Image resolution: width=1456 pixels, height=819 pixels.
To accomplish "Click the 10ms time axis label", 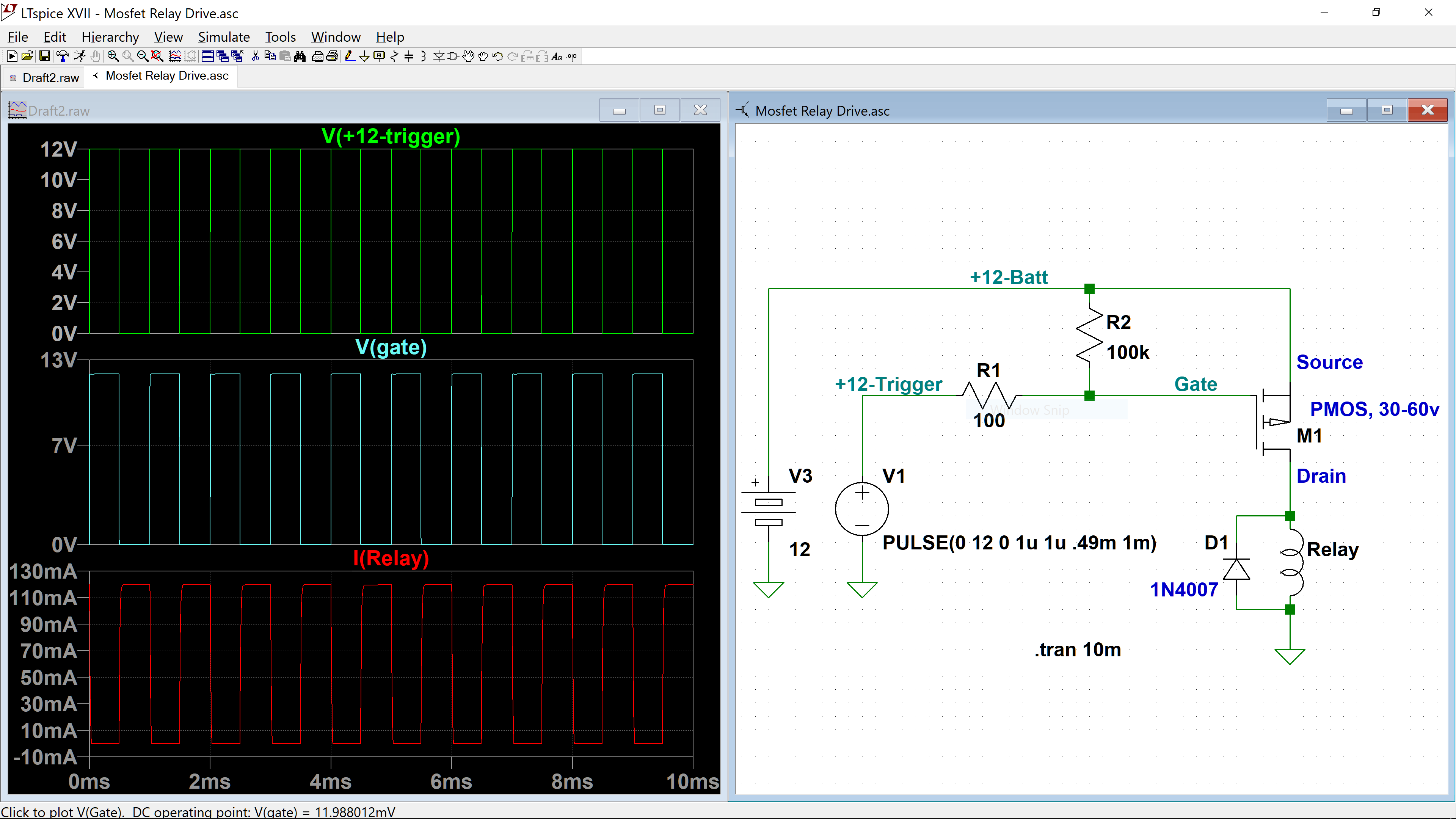I will [693, 782].
